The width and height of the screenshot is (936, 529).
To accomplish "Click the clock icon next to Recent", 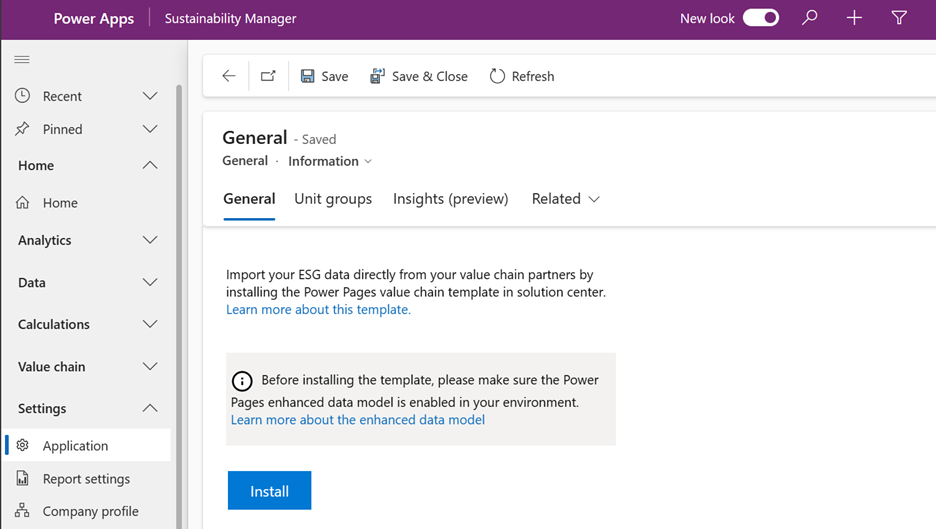I will (x=22, y=96).
